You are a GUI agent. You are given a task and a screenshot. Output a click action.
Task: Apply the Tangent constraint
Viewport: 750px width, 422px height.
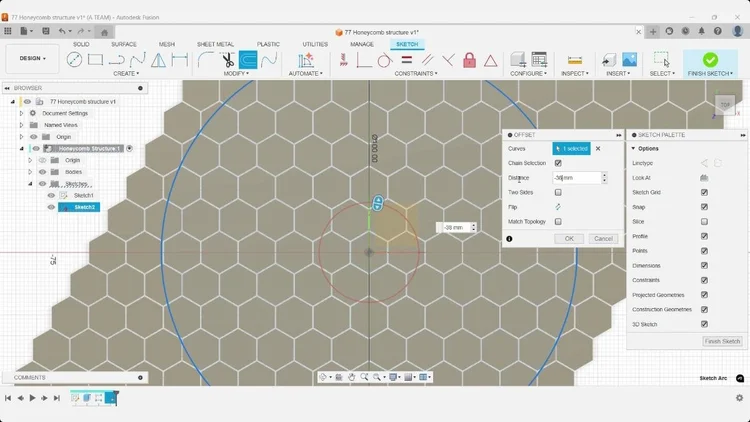[385, 60]
